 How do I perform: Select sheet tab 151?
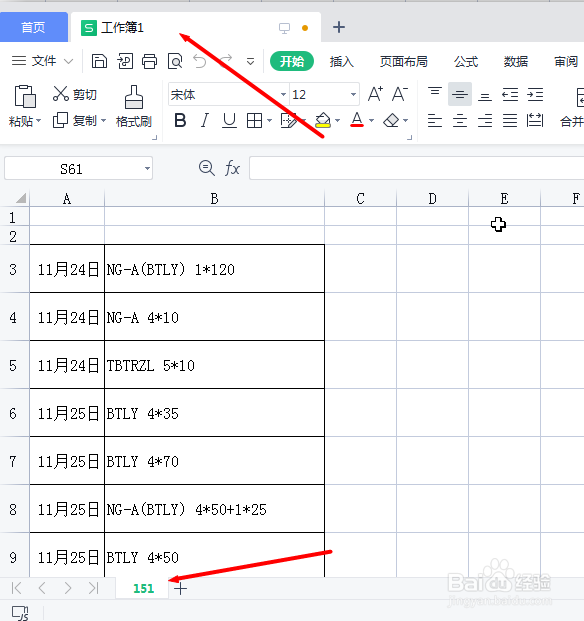143,589
